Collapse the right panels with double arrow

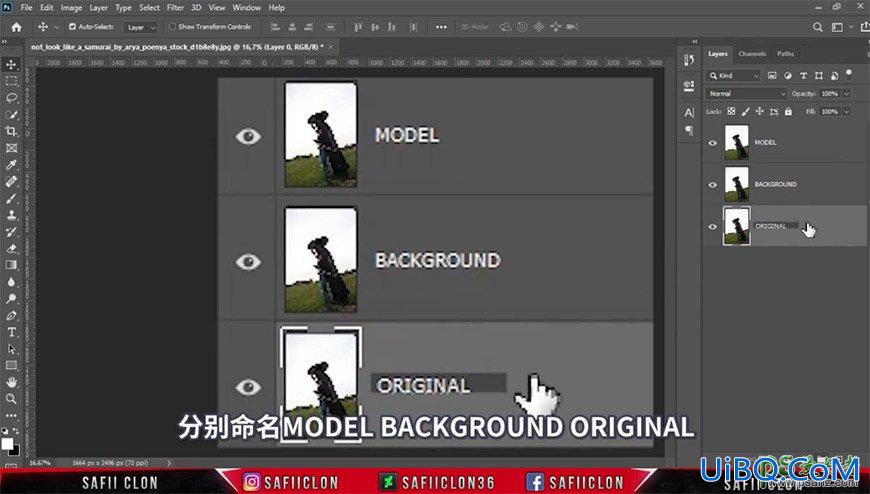695,42
